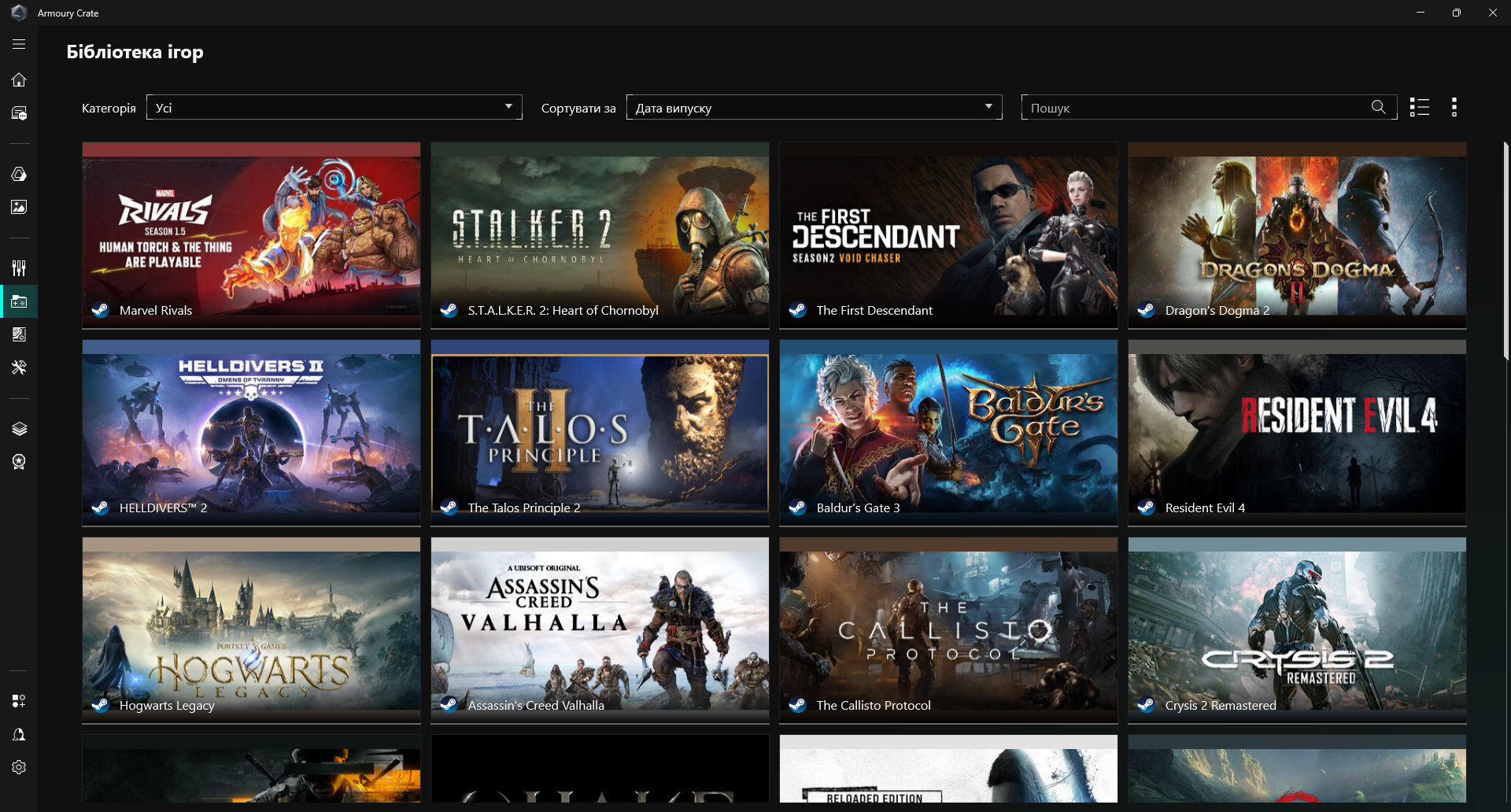Click the 'HELLDIVERS™ 2' title text
Image resolution: width=1511 pixels, height=812 pixels.
coord(164,508)
